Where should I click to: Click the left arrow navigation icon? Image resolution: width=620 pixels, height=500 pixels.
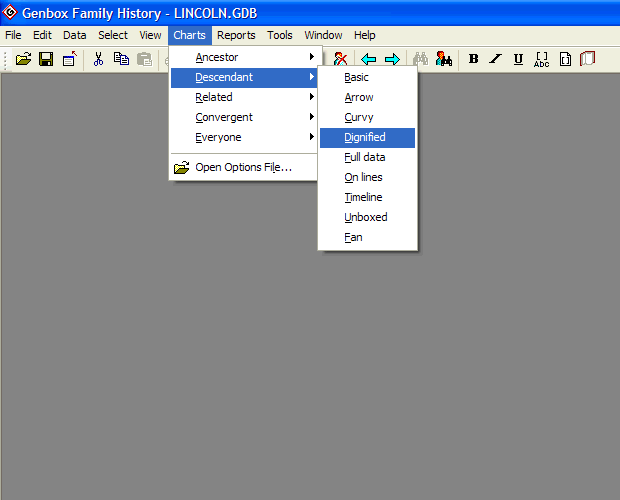[x=369, y=59]
